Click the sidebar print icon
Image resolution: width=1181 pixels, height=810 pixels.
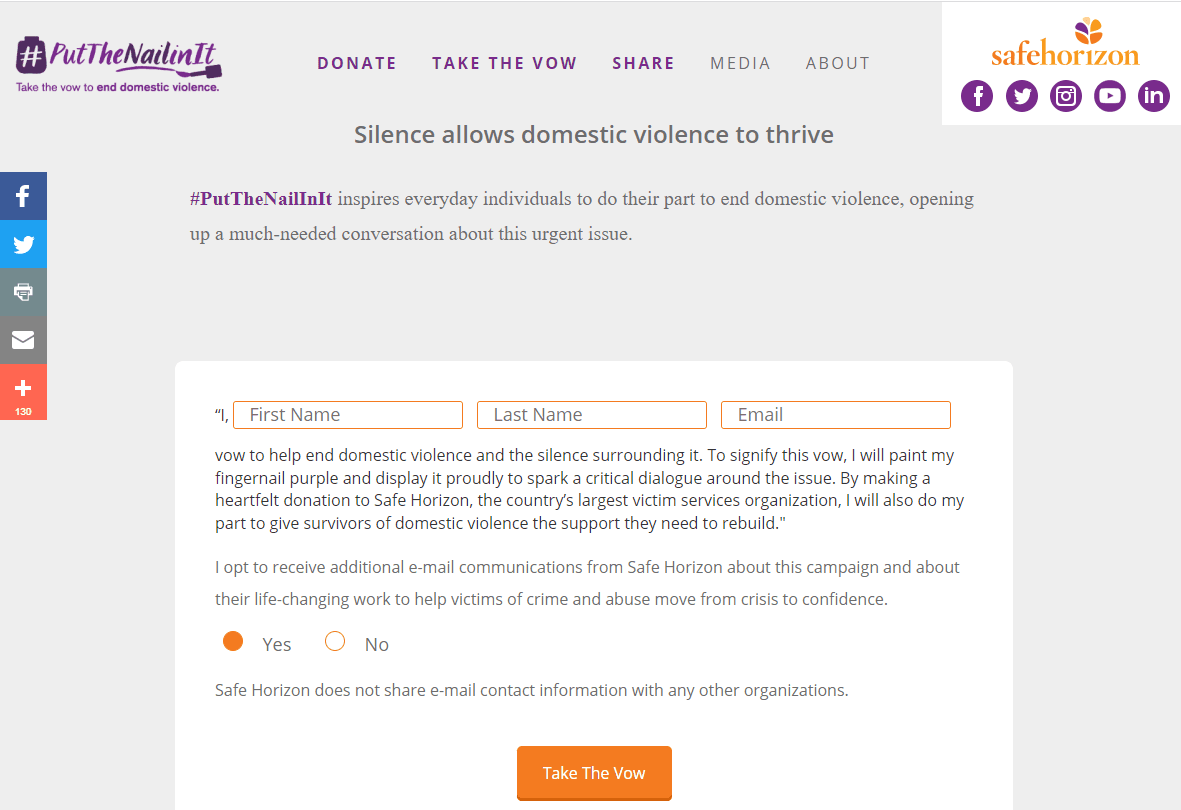coord(23,292)
